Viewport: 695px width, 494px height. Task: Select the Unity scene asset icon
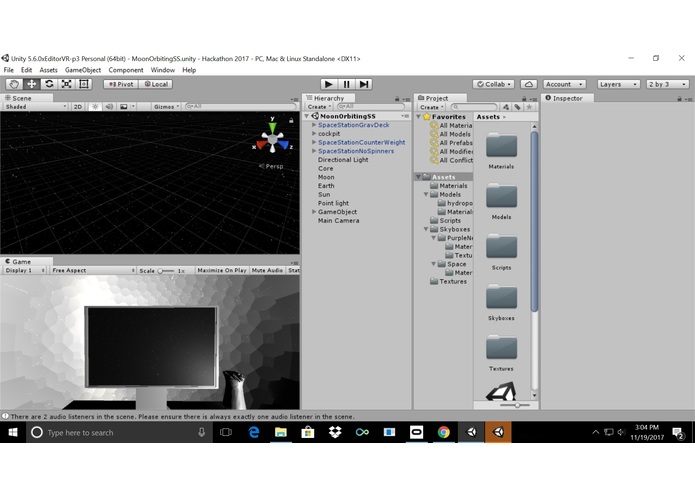tap(501, 391)
